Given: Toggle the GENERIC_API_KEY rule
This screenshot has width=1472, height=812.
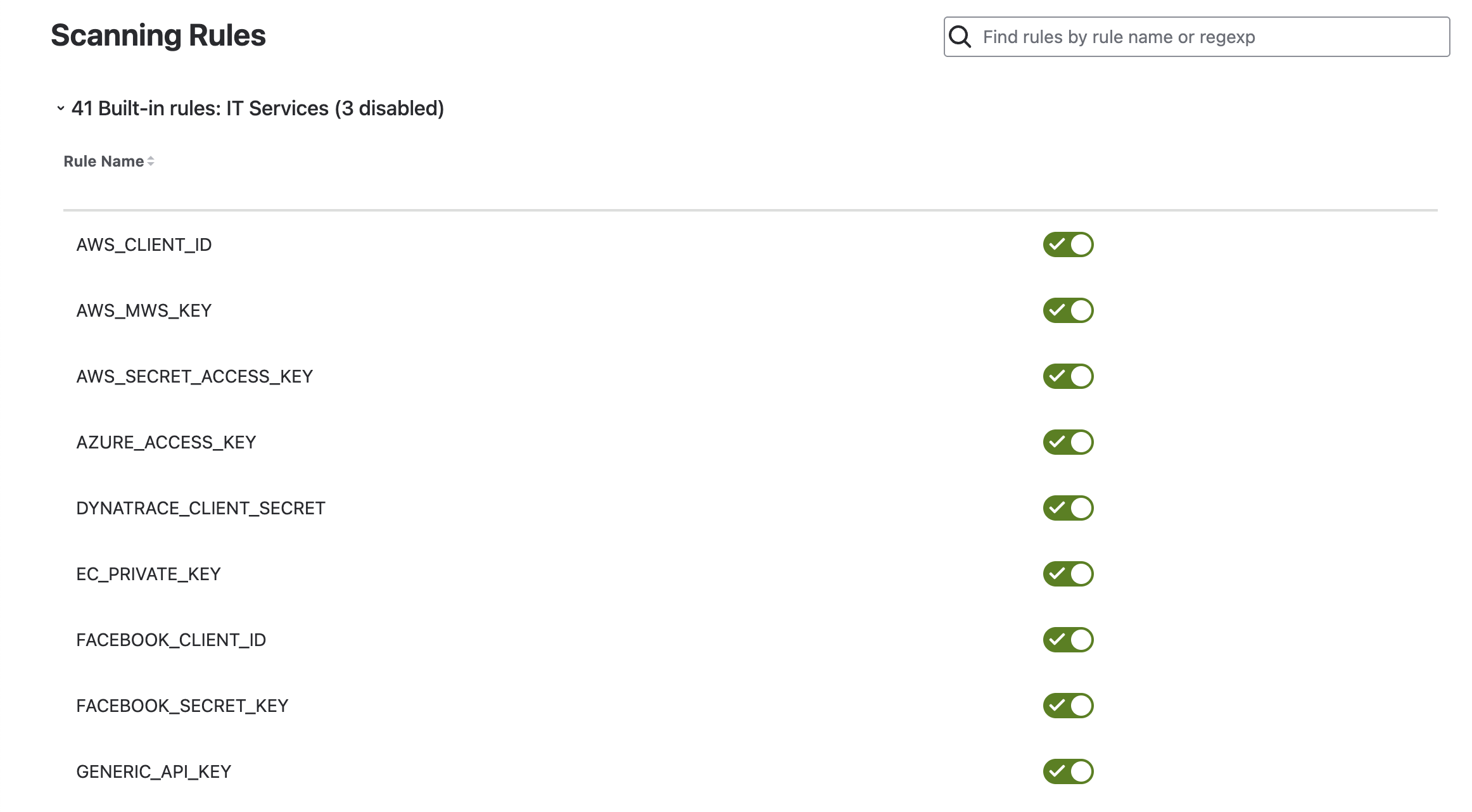Looking at the screenshot, I should coord(1068,771).
